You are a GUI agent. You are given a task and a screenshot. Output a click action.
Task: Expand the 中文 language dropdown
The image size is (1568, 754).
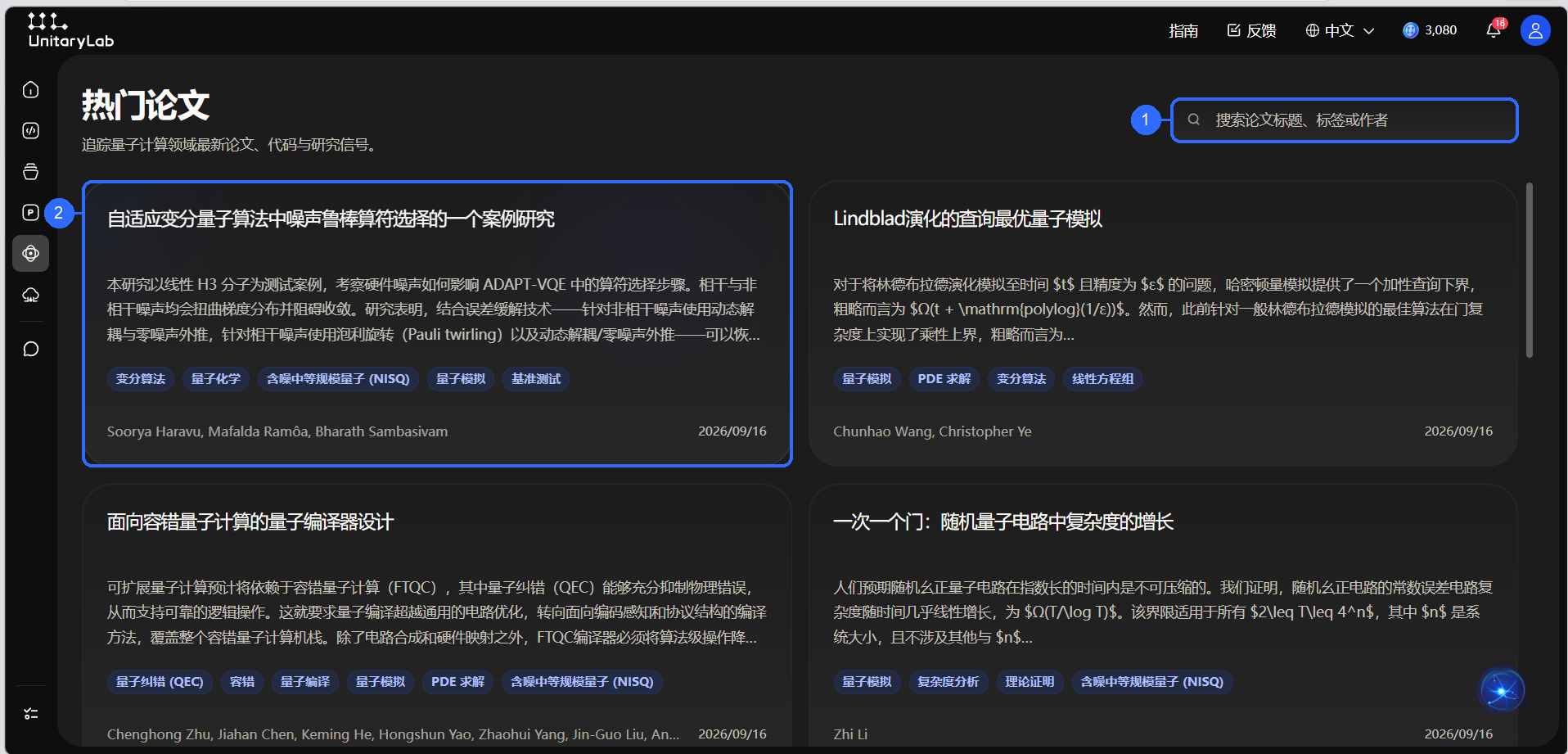point(1340,30)
